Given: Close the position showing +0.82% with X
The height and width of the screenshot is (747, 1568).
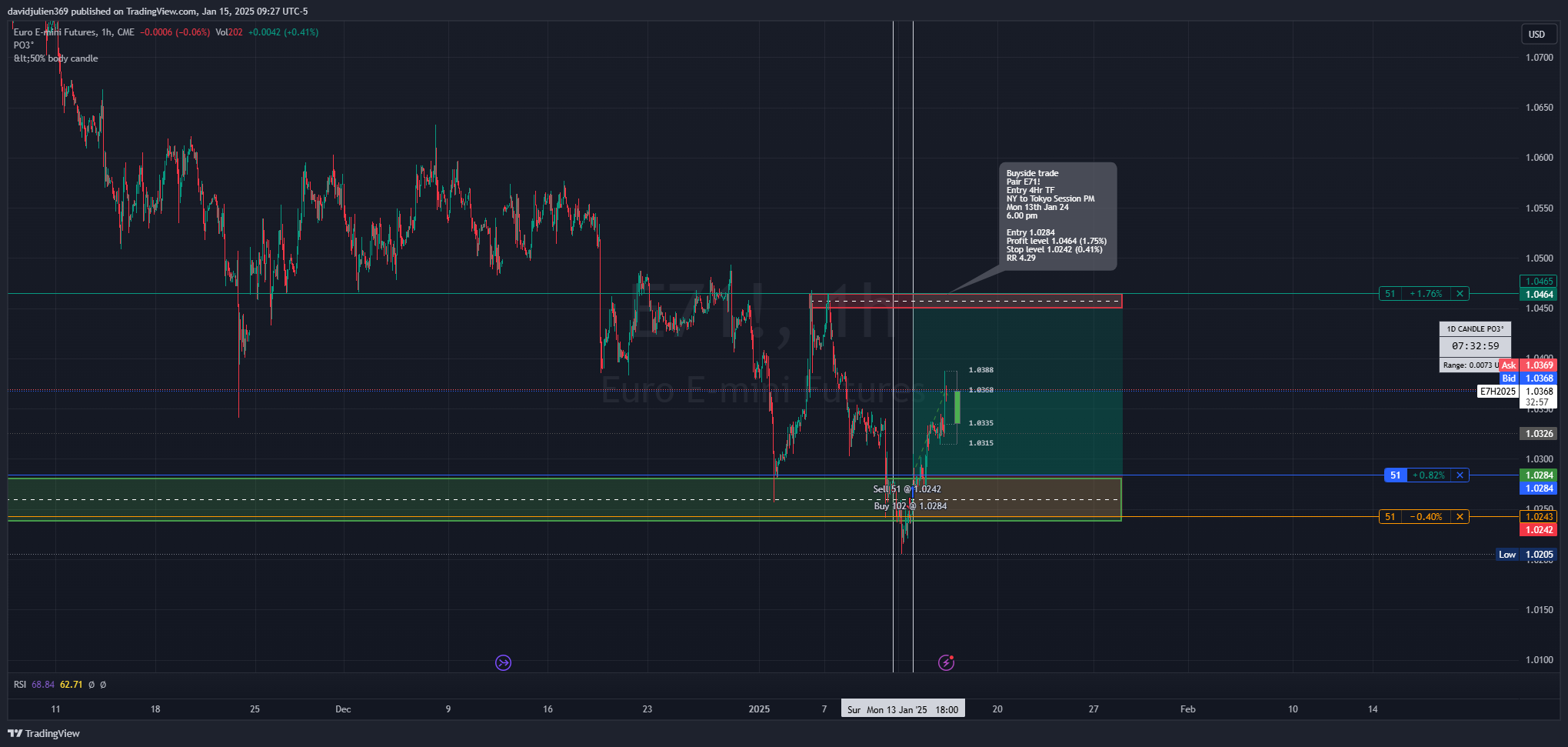Looking at the screenshot, I should pyautogui.click(x=1460, y=475).
